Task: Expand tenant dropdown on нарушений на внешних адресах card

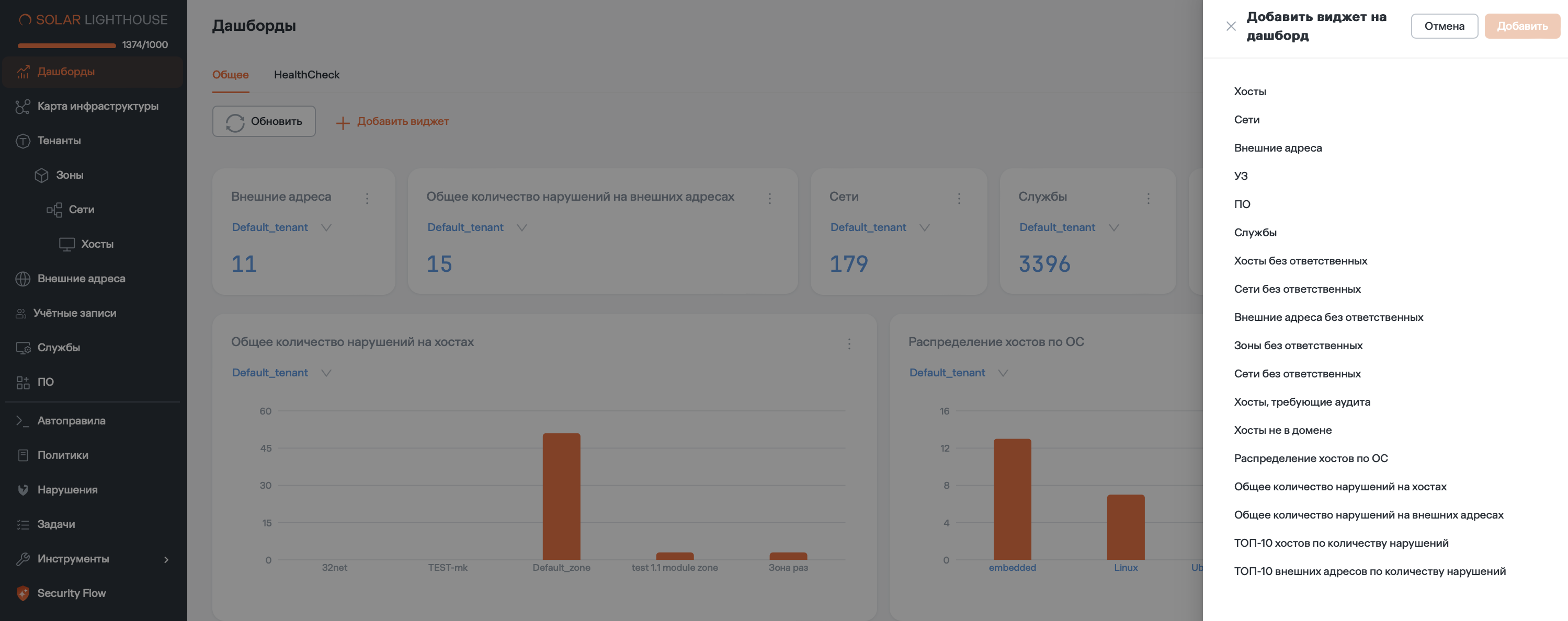Action: pos(521,228)
